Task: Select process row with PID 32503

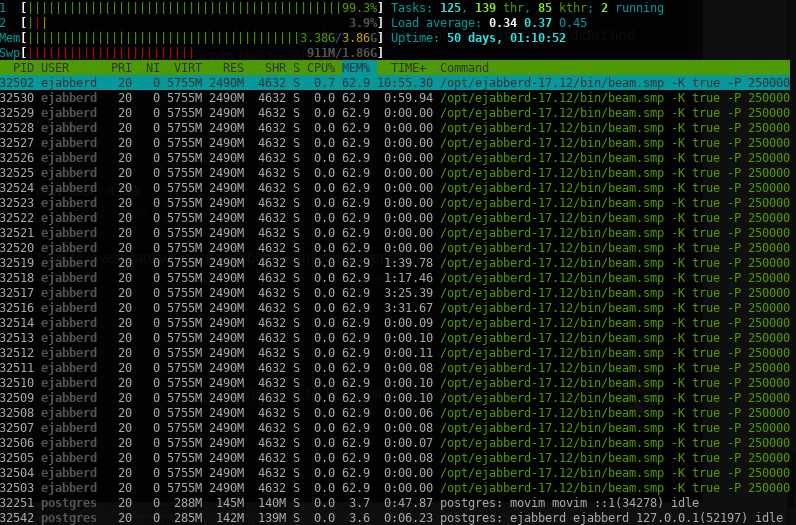Action: (395, 487)
